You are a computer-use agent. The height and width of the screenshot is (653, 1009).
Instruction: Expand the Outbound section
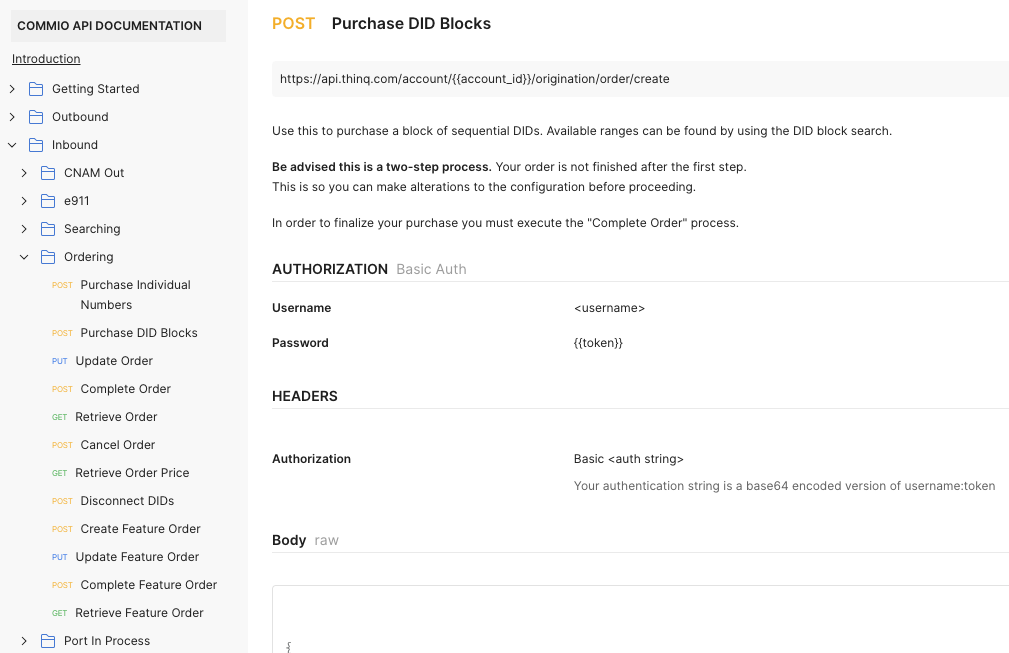[12, 116]
